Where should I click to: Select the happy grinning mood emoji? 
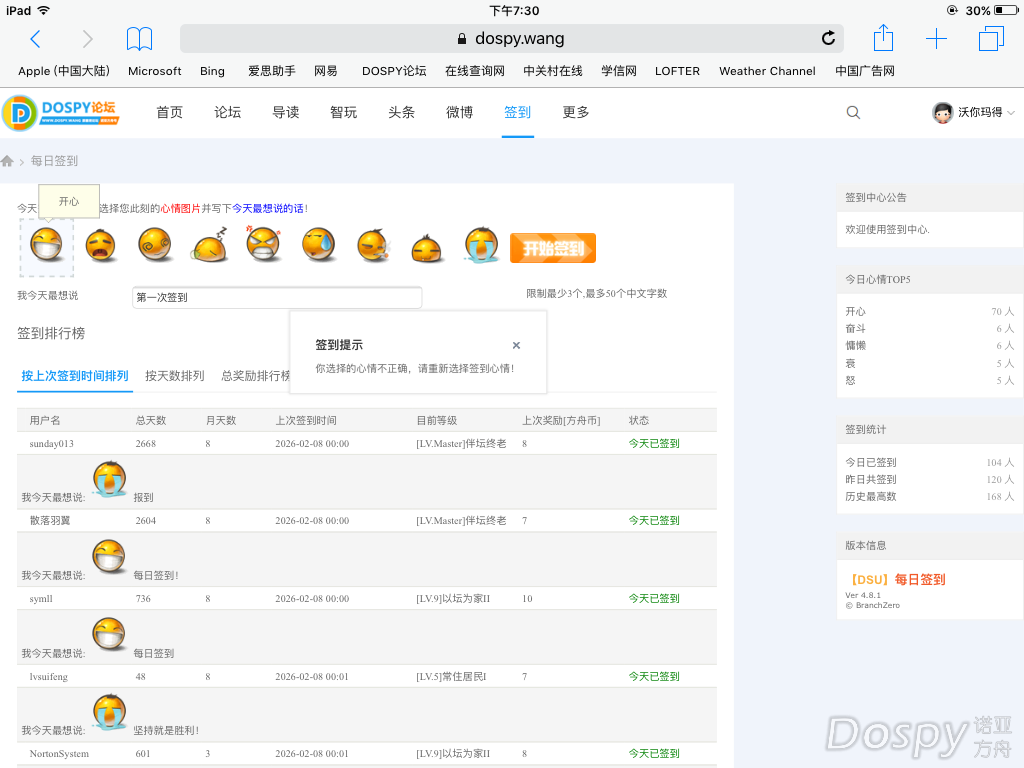(x=46, y=246)
